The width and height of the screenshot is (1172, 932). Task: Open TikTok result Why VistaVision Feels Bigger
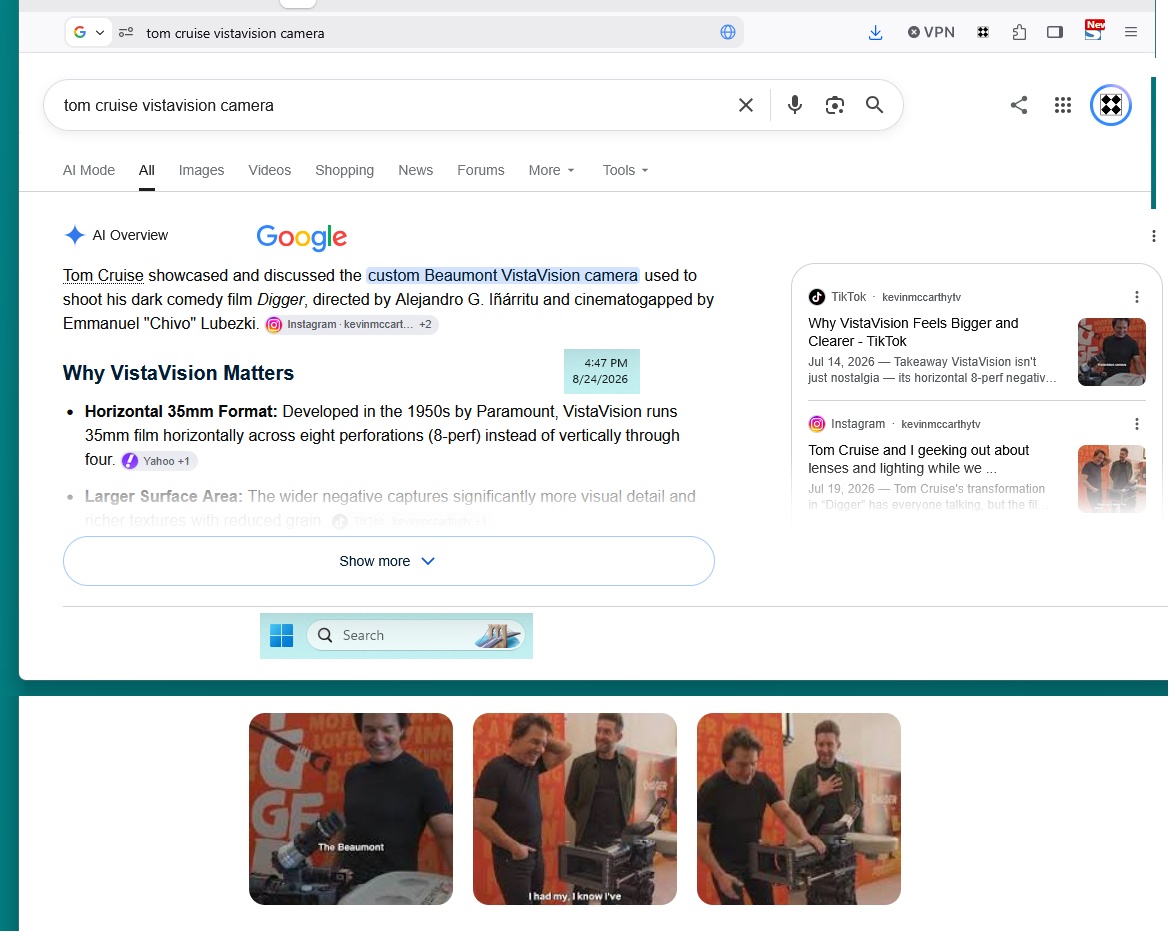coord(913,332)
